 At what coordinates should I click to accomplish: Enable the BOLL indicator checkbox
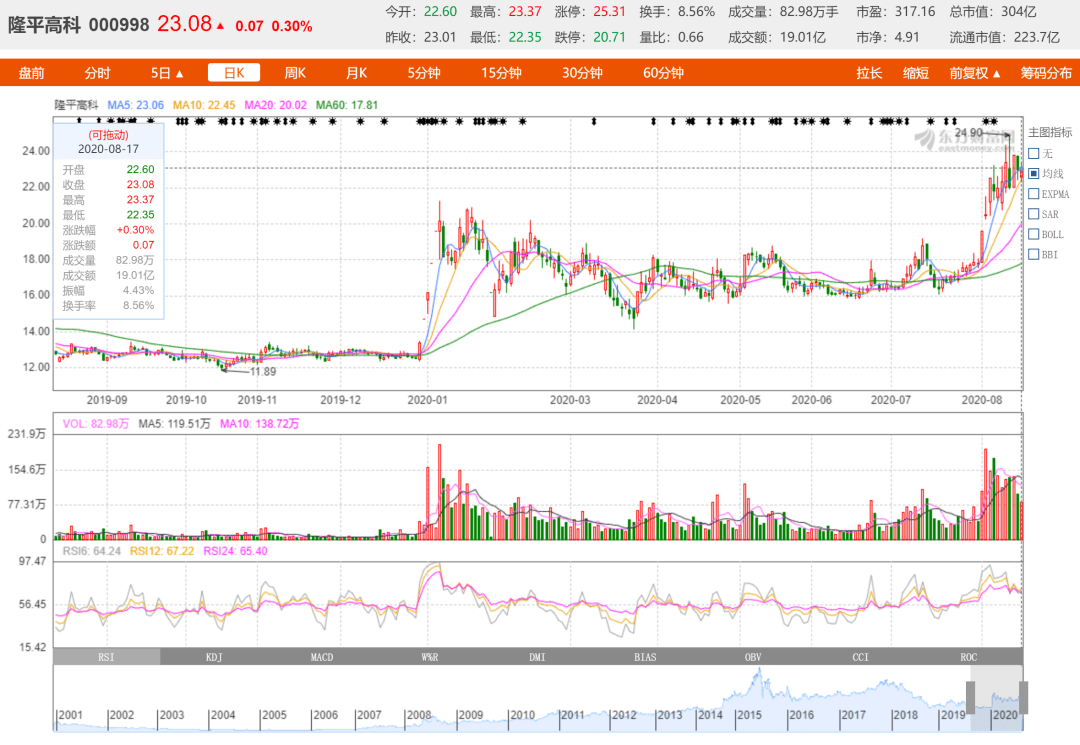(1034, 234)
